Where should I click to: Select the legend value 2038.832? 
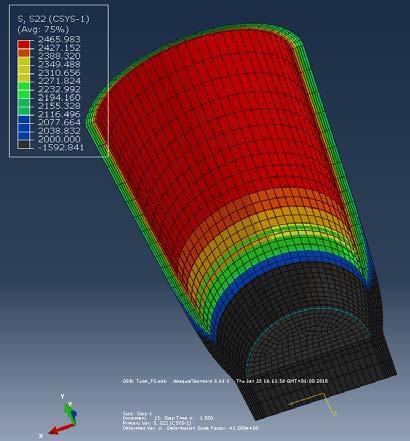pyautogui.click(x=59, y=131)
